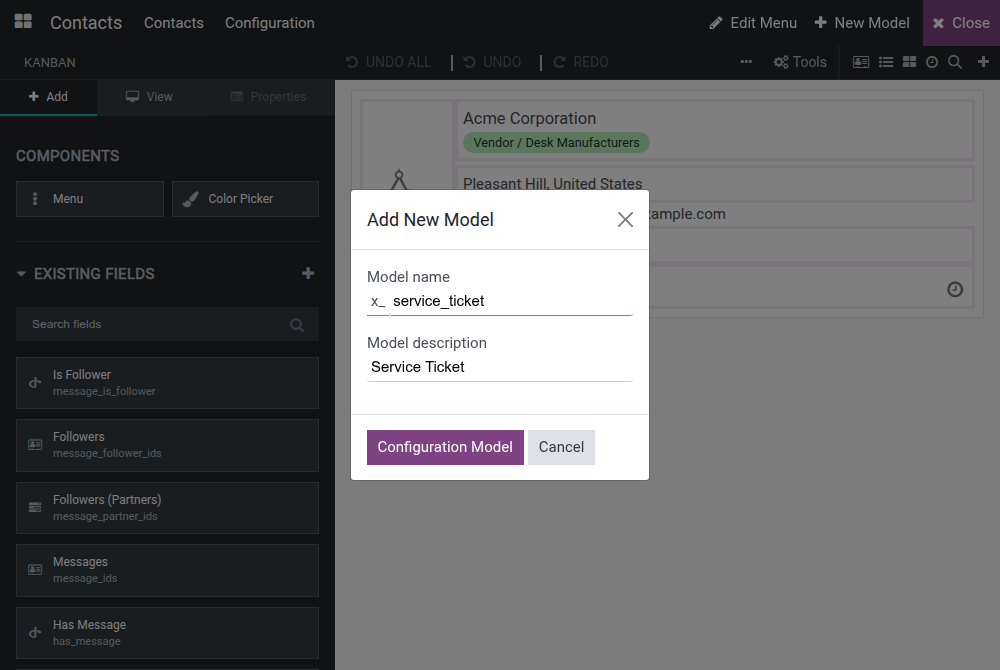This screenshot has width=1000, height=670.
Task: Click the Menu component
Action: click(x=90, y=199)
